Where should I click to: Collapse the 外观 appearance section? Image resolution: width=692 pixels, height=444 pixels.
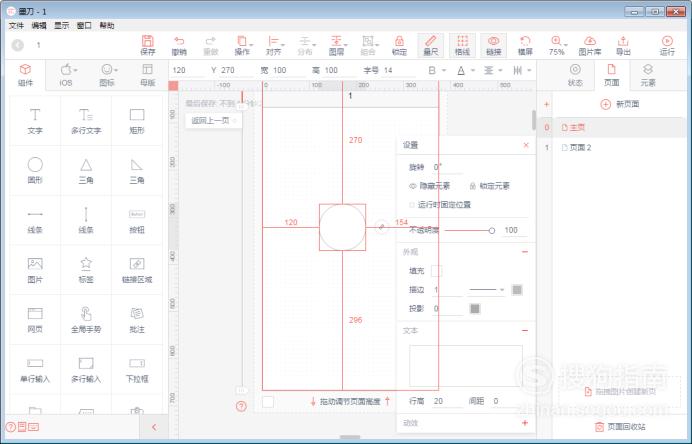click(525, 252)
